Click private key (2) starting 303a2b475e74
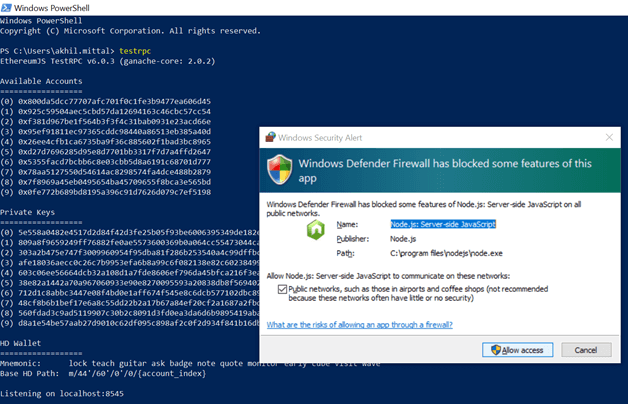 pyautogui.click(x=139, y=253)
